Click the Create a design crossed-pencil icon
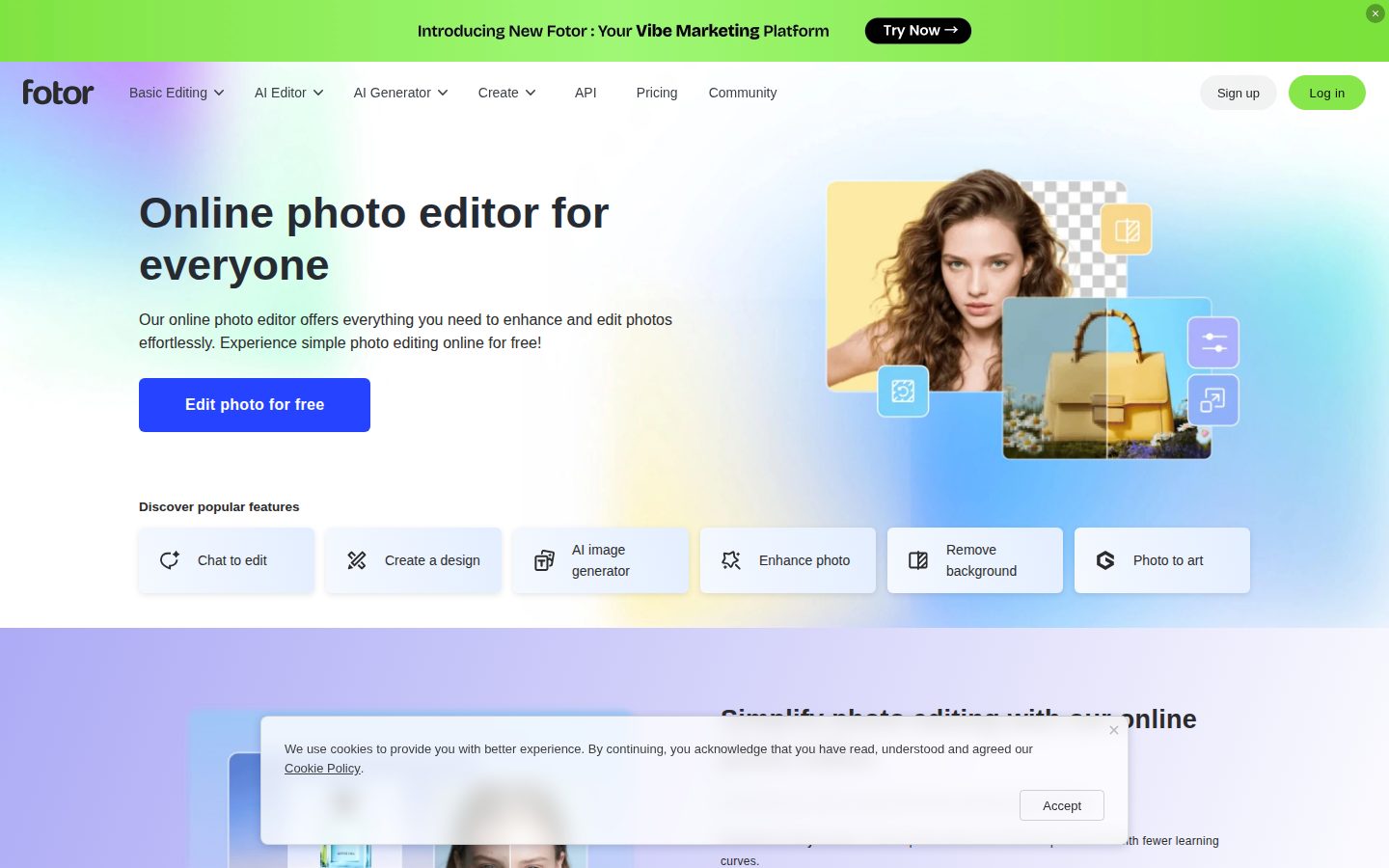 (357, 560)
